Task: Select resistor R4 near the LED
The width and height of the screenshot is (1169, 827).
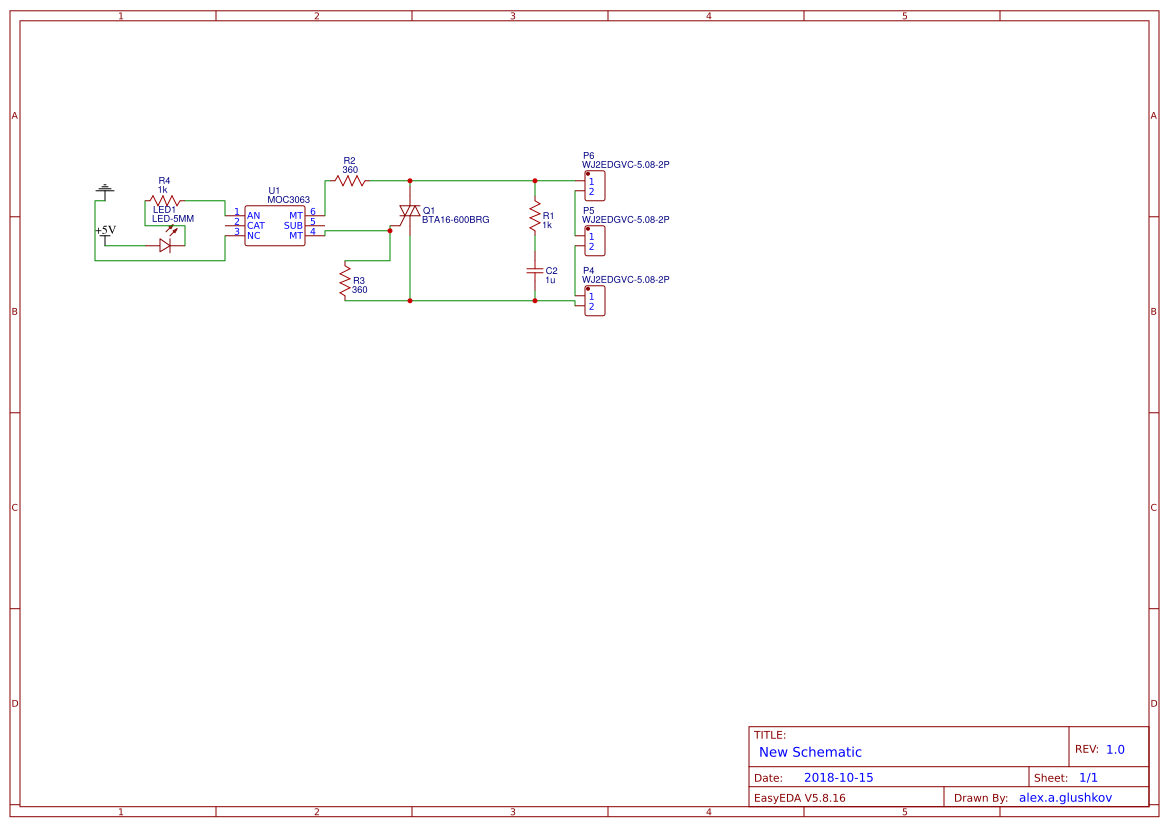Action: [x=163, y=198]
